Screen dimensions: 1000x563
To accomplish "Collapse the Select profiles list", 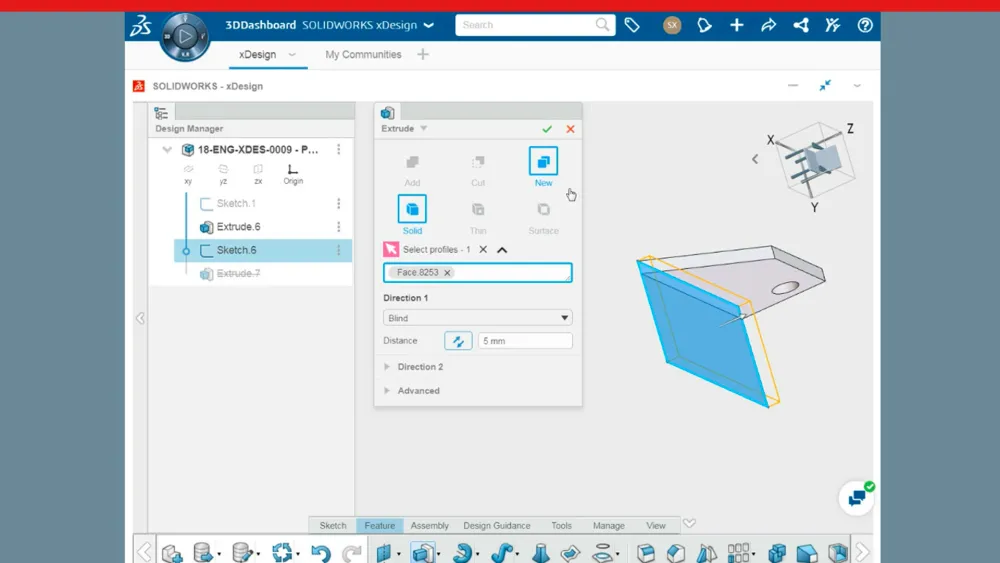I will 502,250.
